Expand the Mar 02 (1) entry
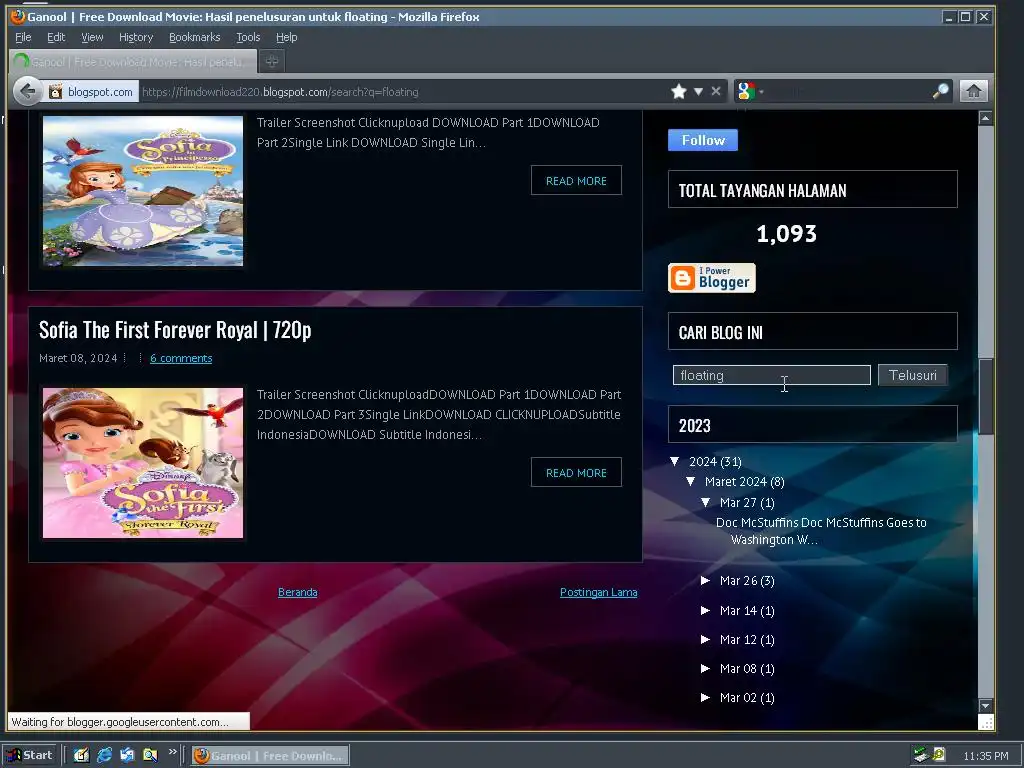Viewport: 1024px width, 768px height. 705,697
